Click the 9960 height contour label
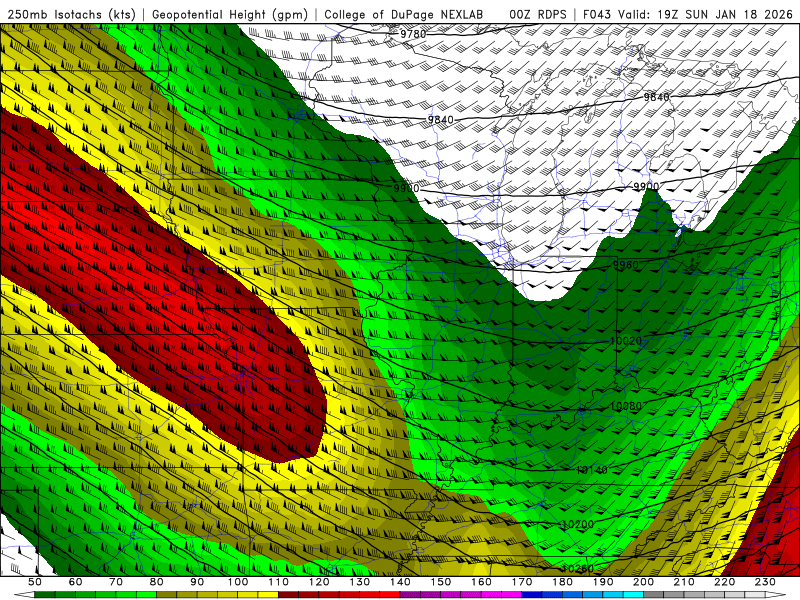The height and width of the screenshot is (600, 800). tap(626, 265)
